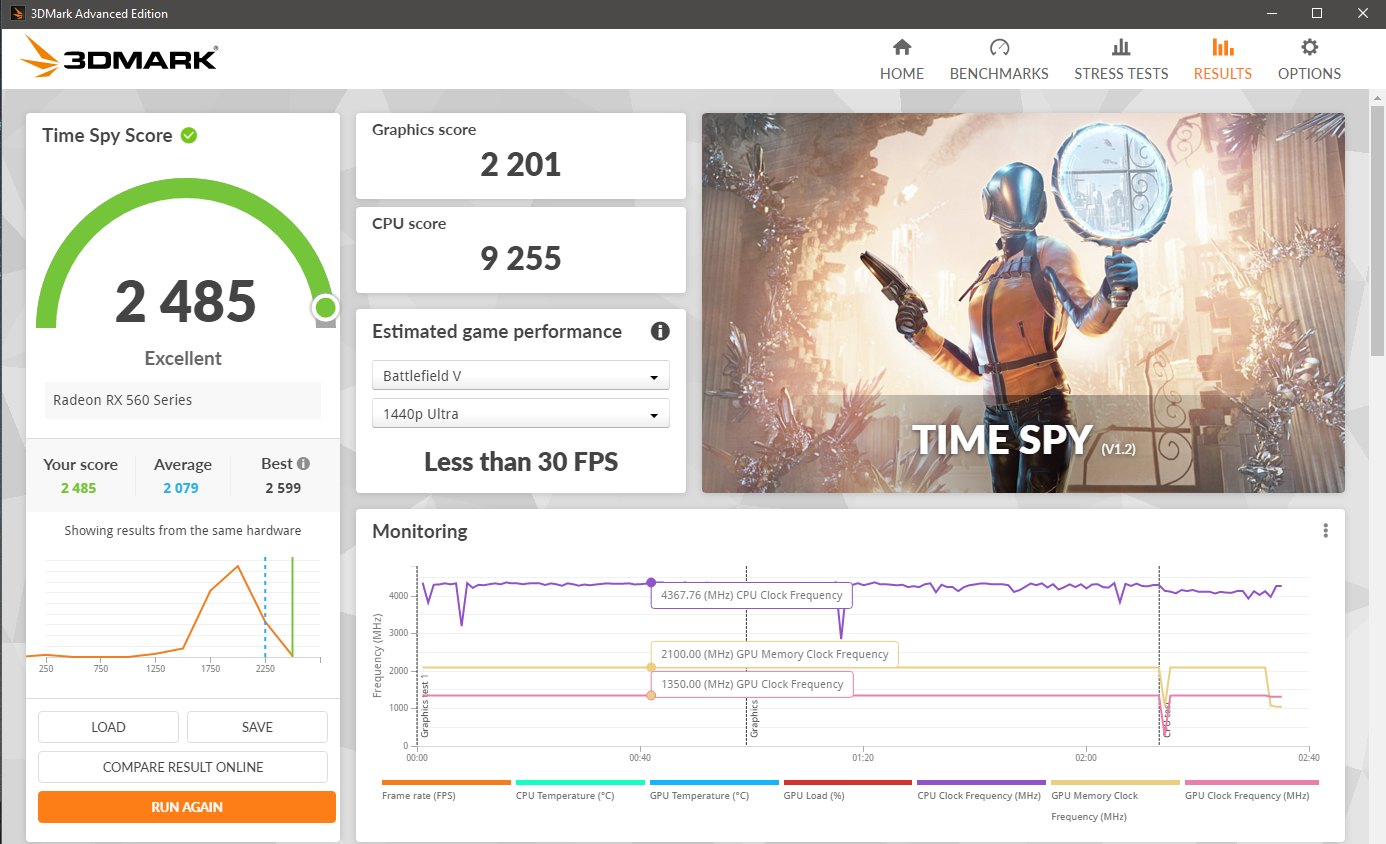This screenshot has width=1386, height=844.
Task: Open the Monitoring three-dot menu
Action: [x=1325, y=531]
